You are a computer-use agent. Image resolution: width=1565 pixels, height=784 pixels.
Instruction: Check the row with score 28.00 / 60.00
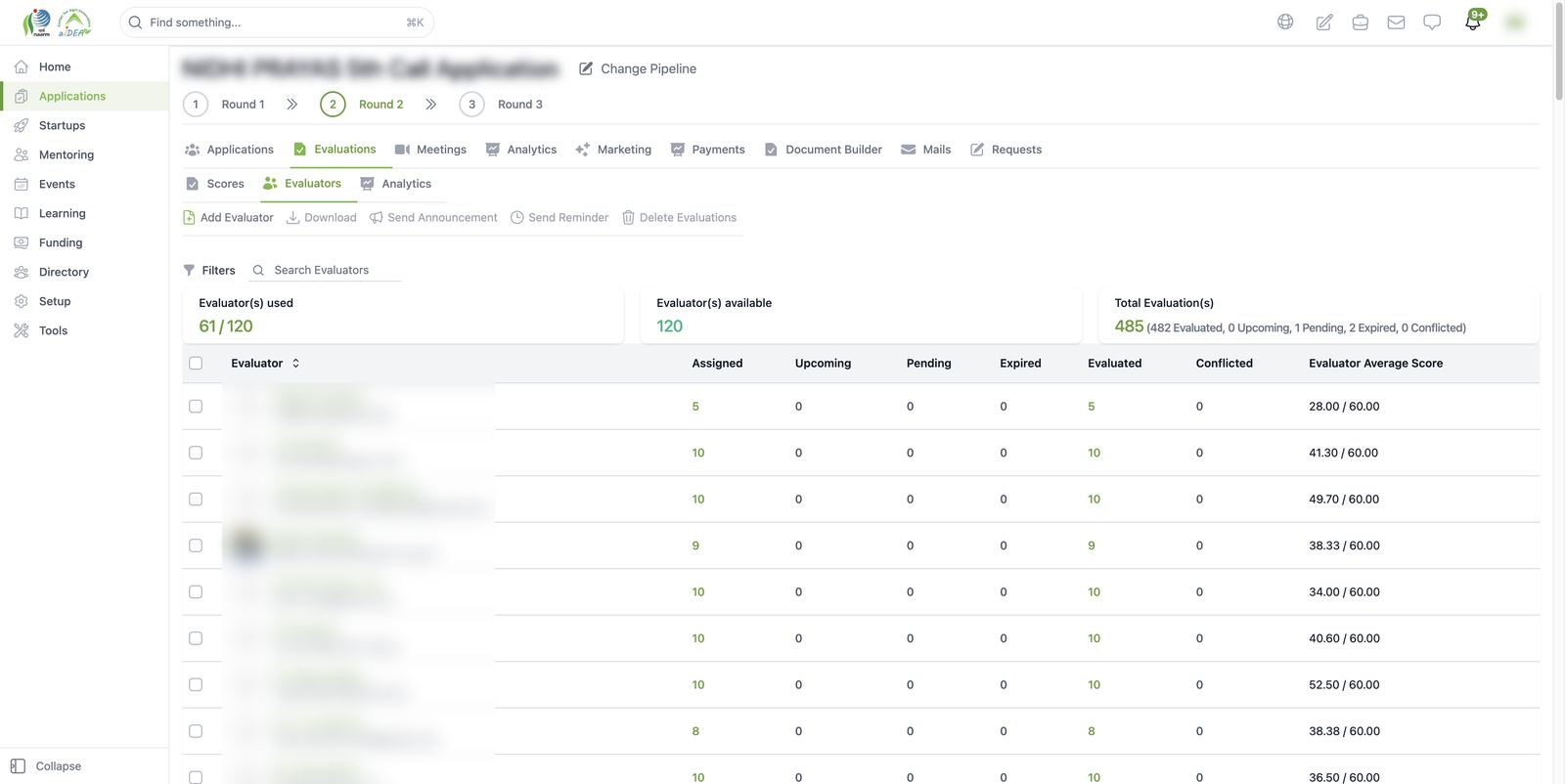[x=196, y=406]
